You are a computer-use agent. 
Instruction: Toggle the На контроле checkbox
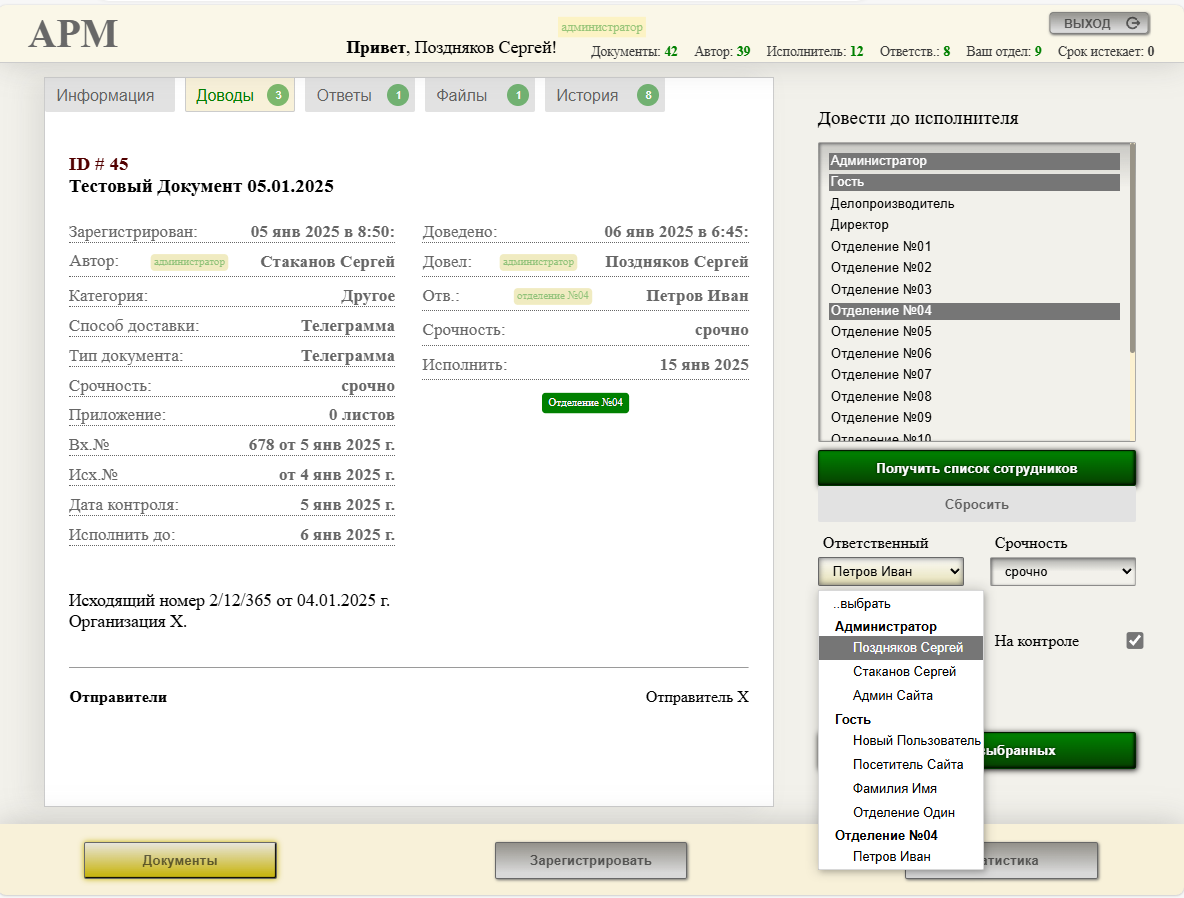click(1135, 640)
